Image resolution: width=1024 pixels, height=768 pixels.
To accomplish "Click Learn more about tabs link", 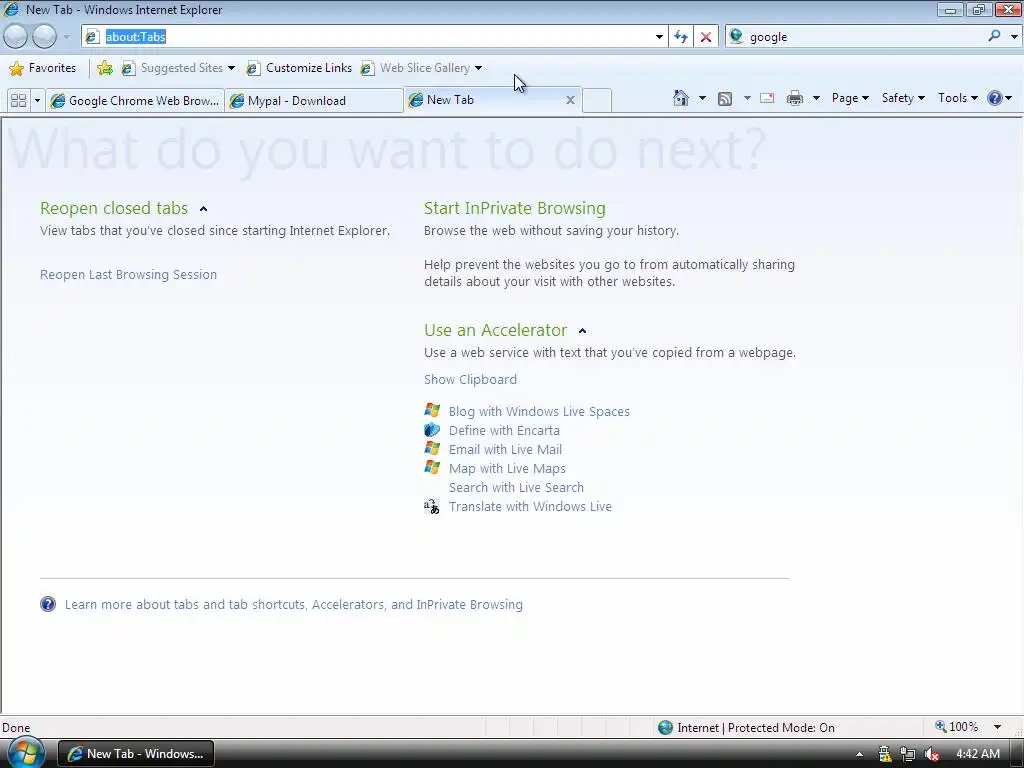I will point(294,605).
